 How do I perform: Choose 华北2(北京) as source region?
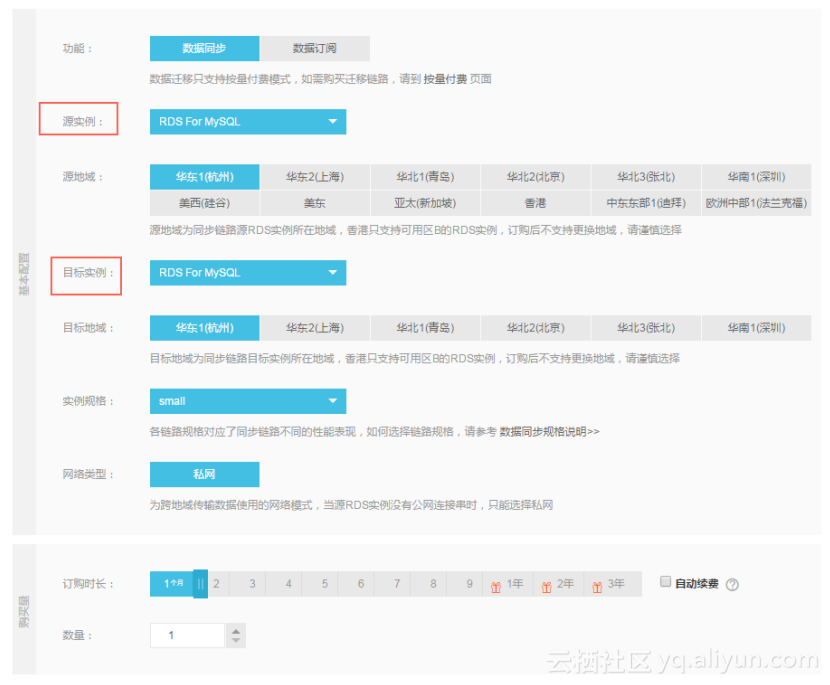536,176
